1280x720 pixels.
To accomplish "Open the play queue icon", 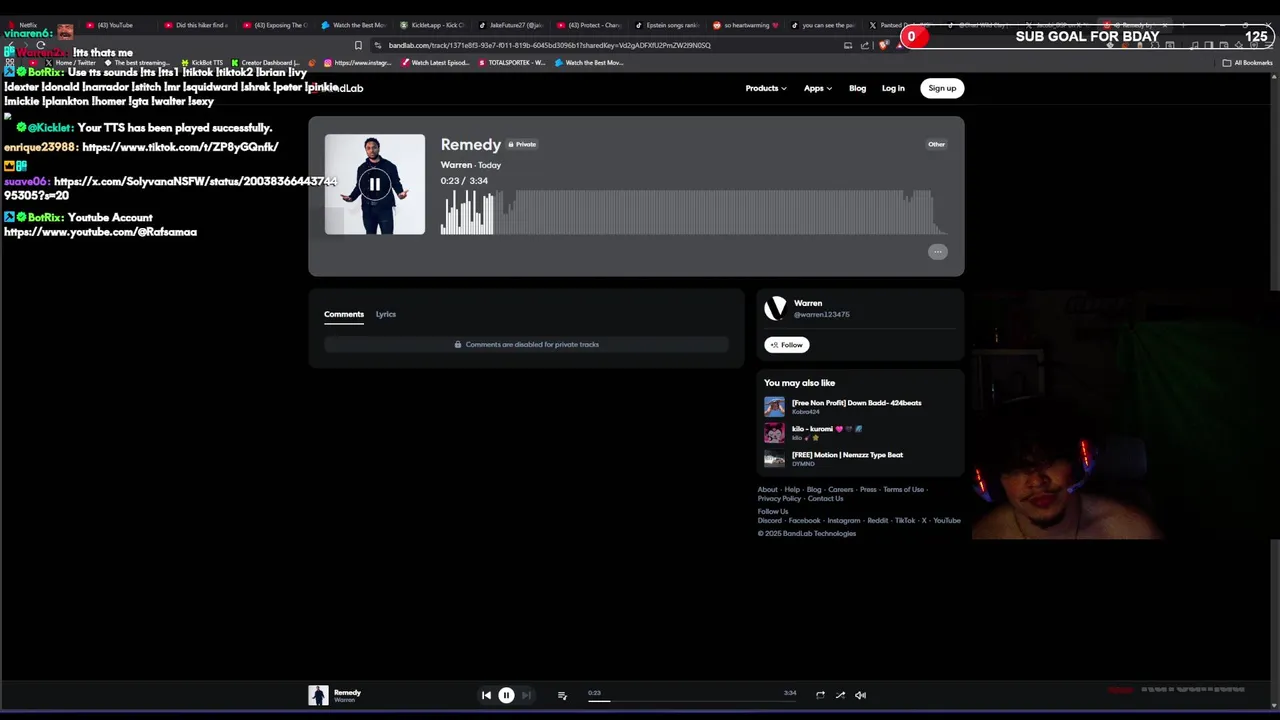I will click(562, 695).
